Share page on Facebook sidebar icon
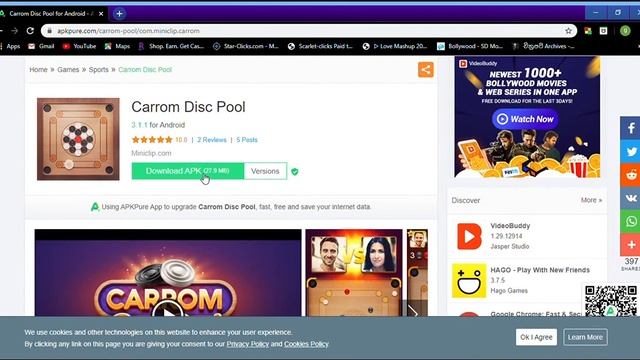 [631, 128]
